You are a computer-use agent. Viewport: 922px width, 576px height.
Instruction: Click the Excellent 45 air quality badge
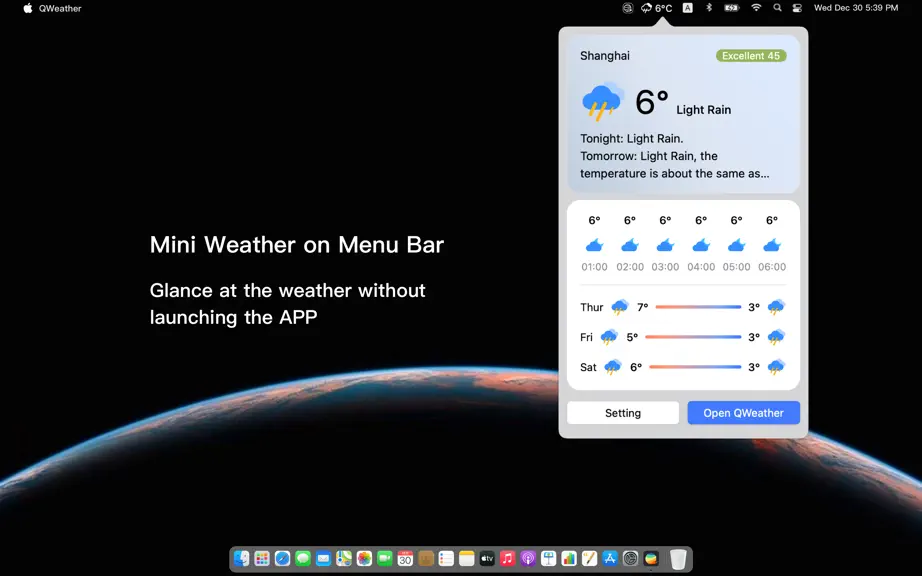pyautogui.click(x=751, y=56)
